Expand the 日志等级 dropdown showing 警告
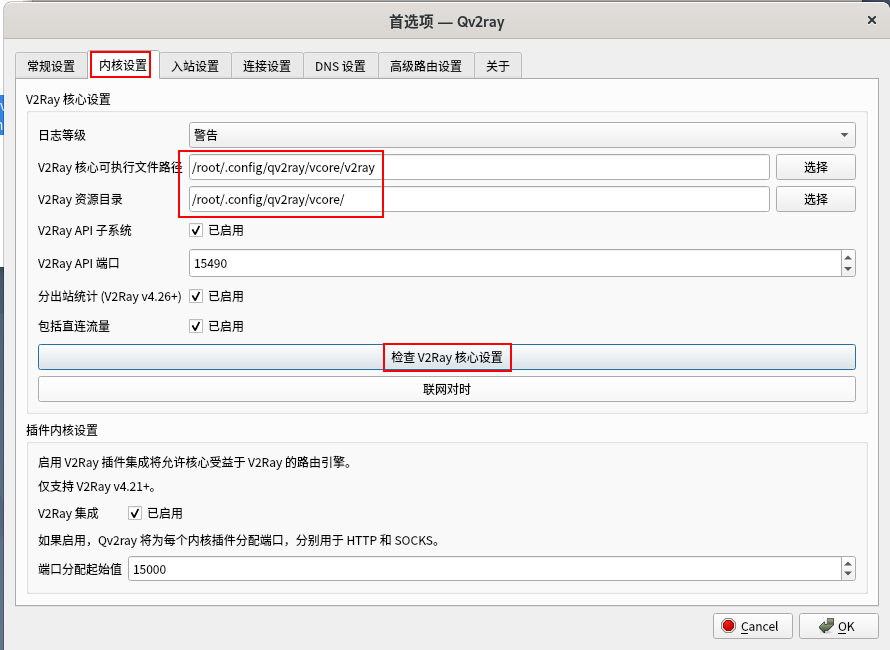This screenshot has width=890, height=650. tap(522, 135)
